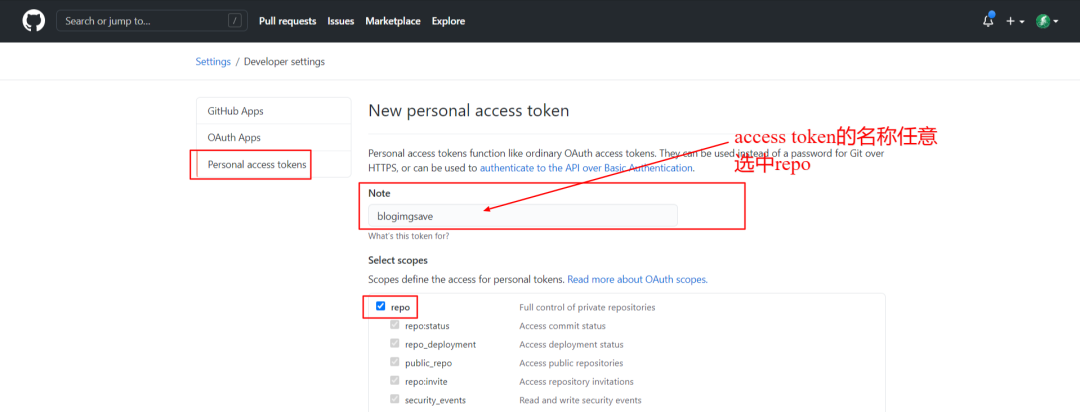Select OAuth Apps in sidebar

coord(233,137)
